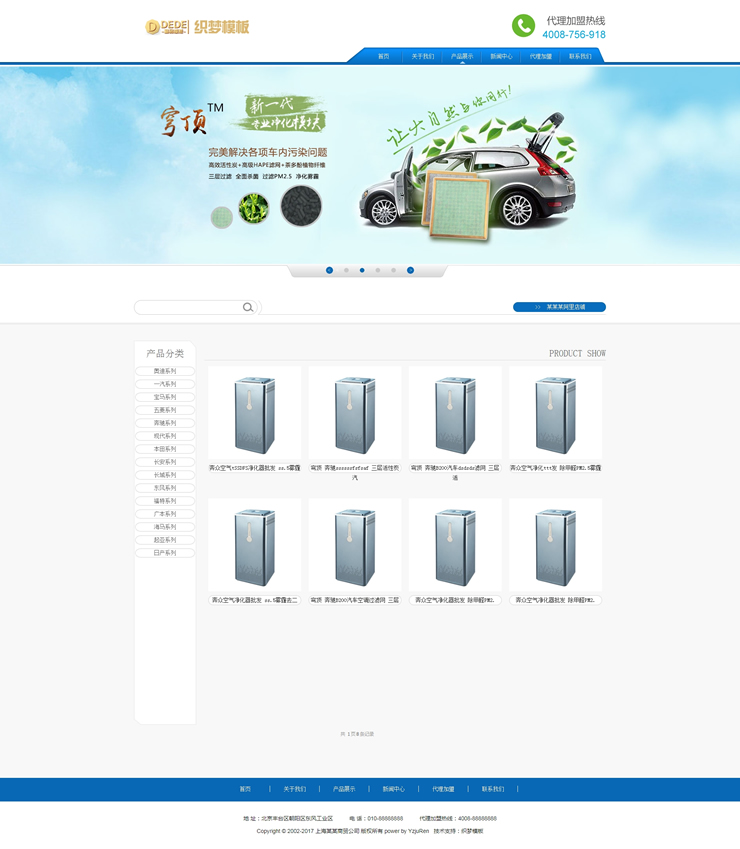This screenshot has width=740, height=849.
Task: Select the second banner slide dot
Action: click(x=346, y=270)
